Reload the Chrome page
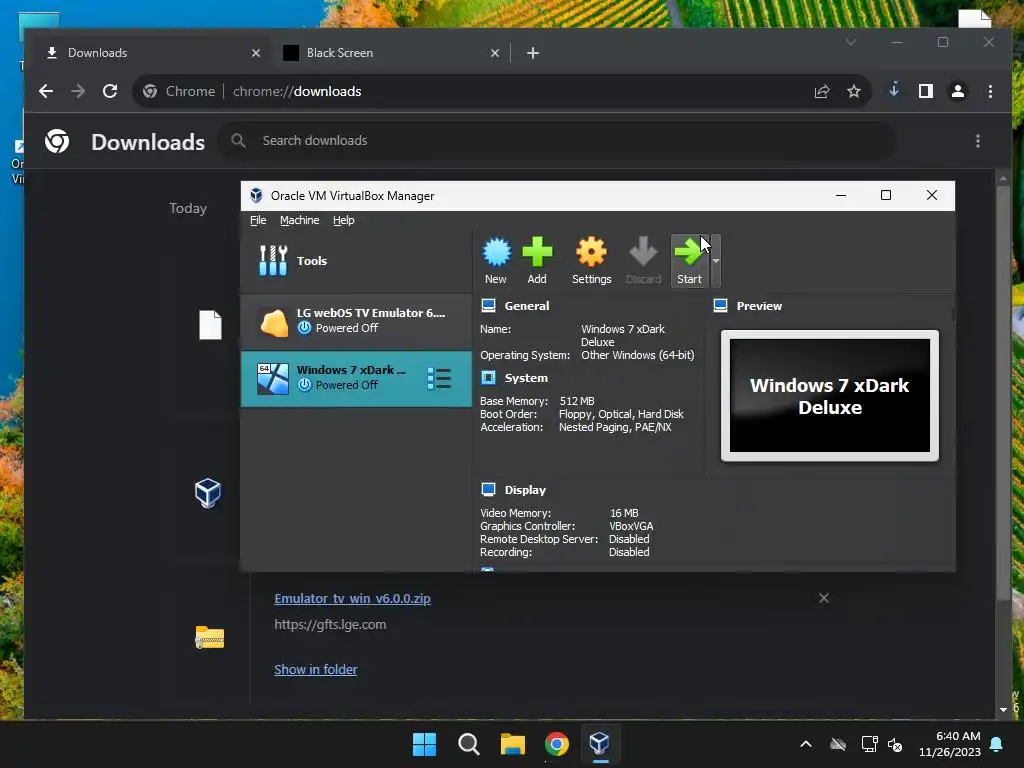1024x768 pixels. pos(110,91)
